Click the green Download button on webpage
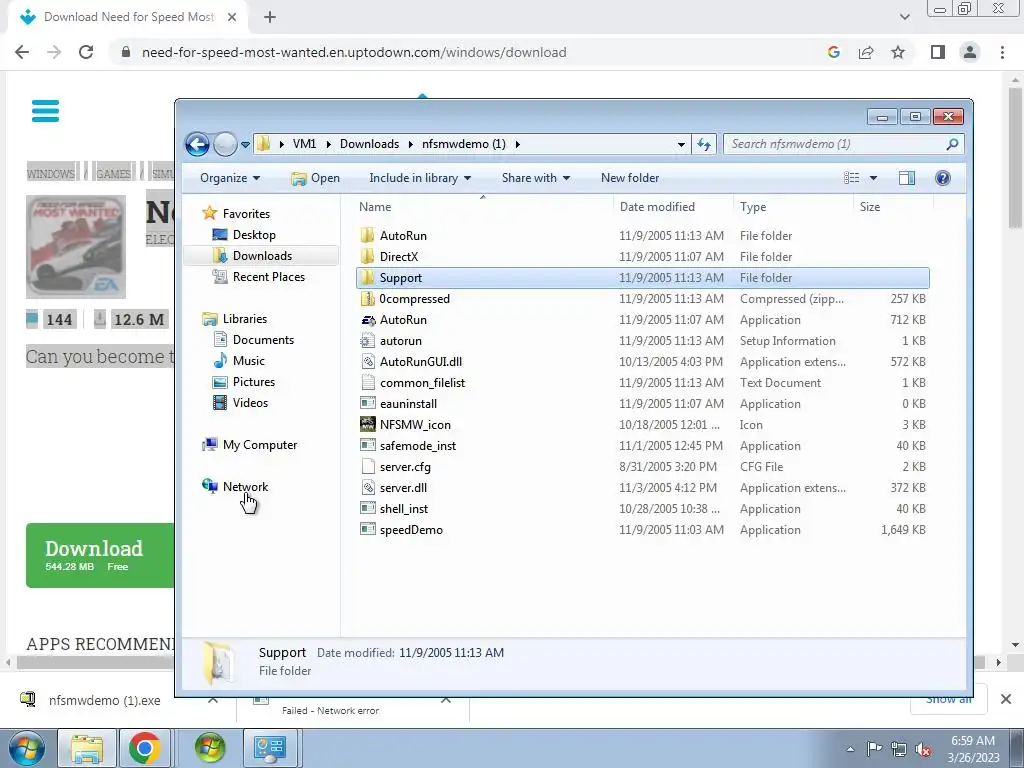 (x=101, y=555)
